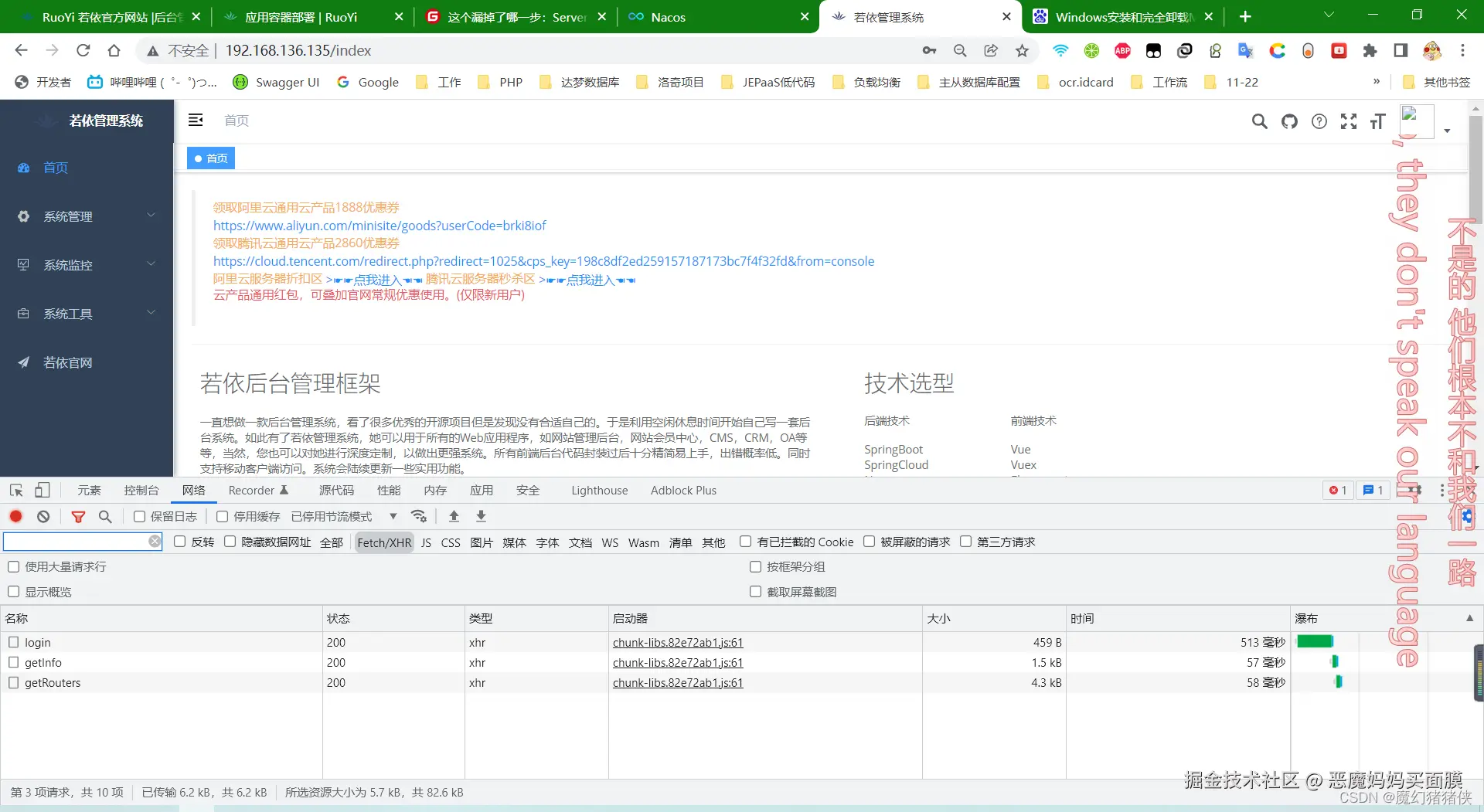Check the 第三方请求 checkbox
The height and width of the screenshot is (812, 1484).
click(965, 542)
